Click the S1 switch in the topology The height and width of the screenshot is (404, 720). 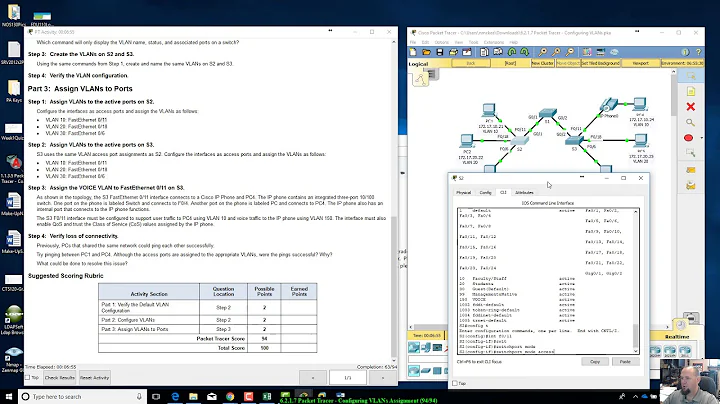(548, 113)
